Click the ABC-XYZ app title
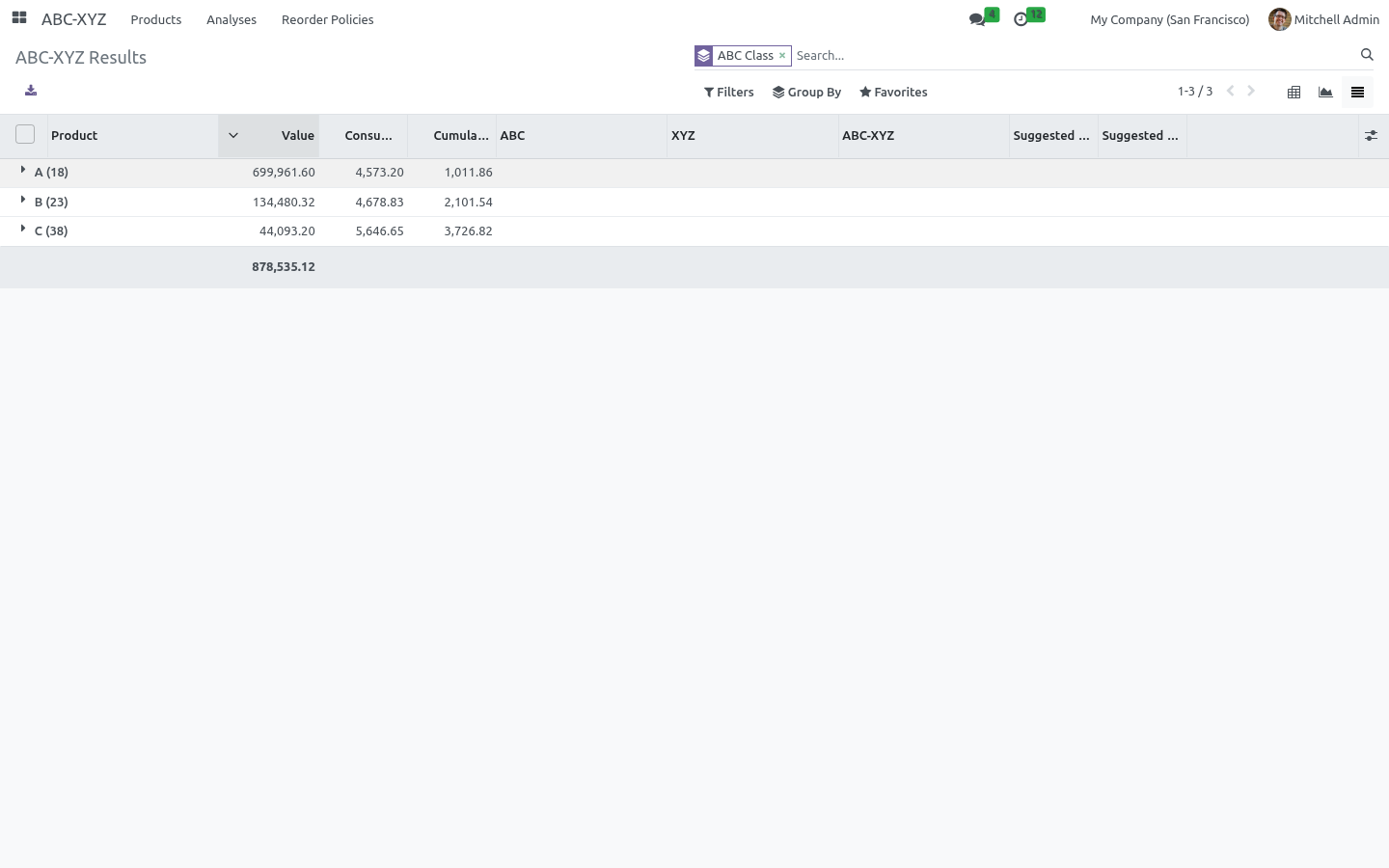This screenshot has height=868, width=1389. pyautogui.click(x=74, y=19)
